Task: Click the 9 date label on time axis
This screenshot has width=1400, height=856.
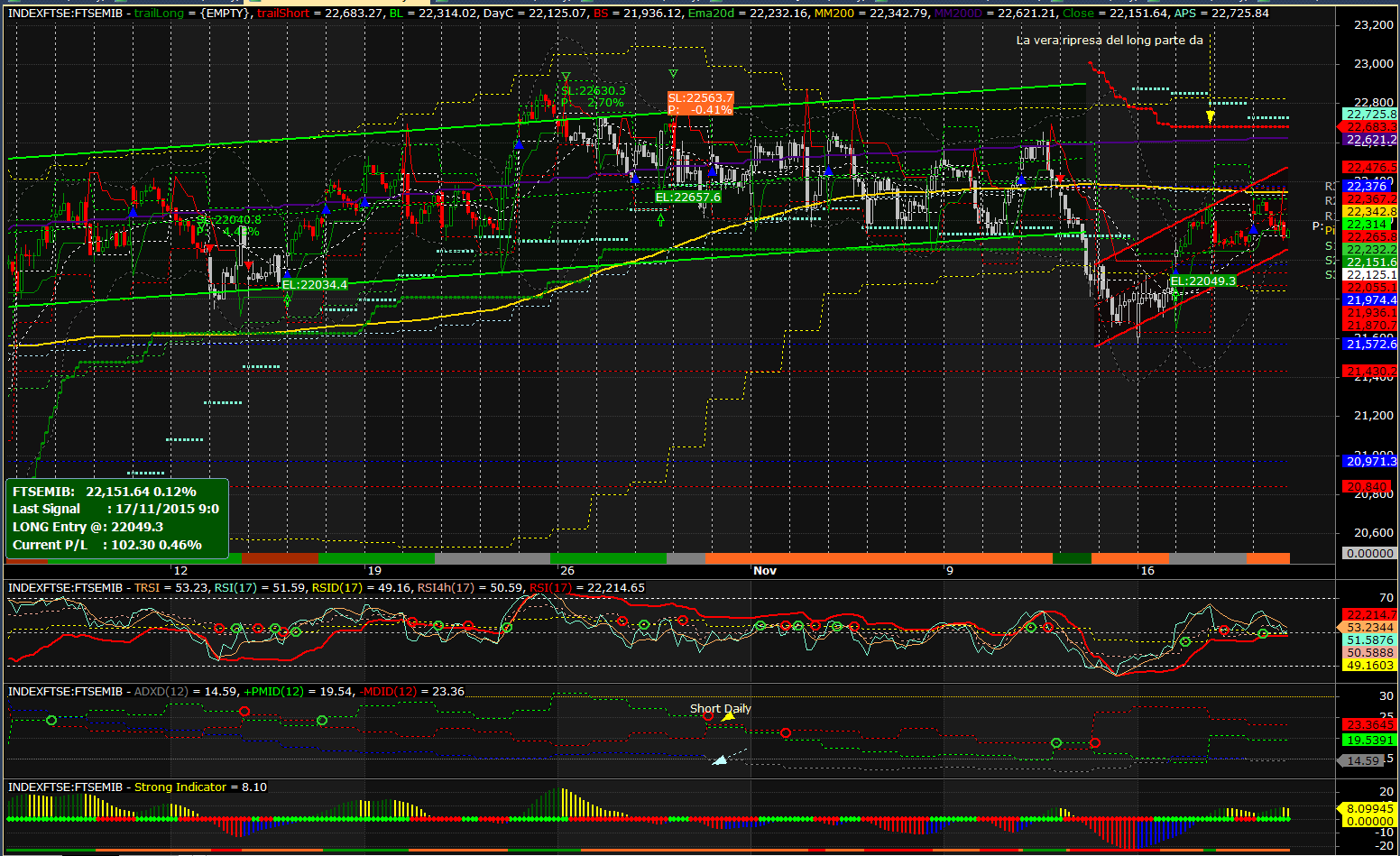Action: [950, 570]
